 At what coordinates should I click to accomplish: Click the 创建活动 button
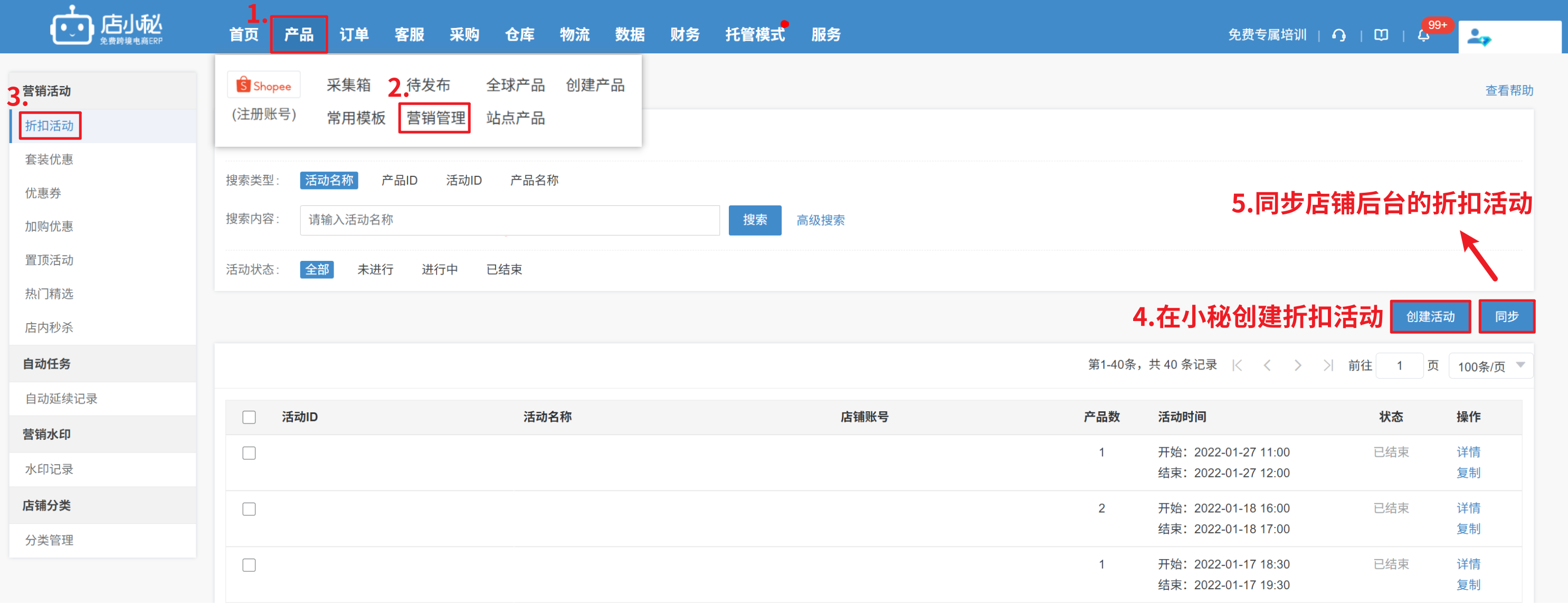[1430, 317]
